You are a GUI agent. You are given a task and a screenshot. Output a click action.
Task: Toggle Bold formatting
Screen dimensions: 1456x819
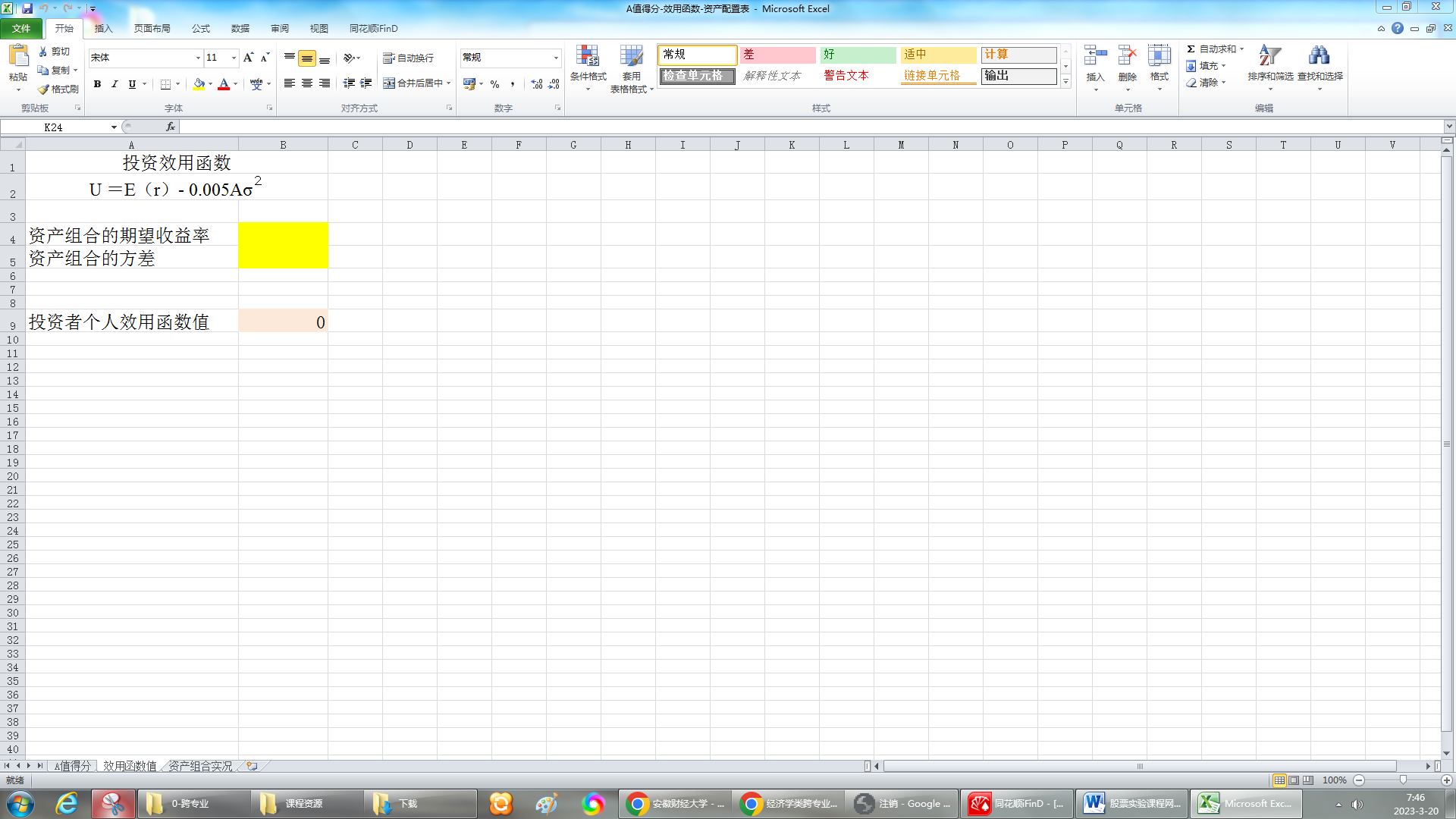(x=97, y=84)
